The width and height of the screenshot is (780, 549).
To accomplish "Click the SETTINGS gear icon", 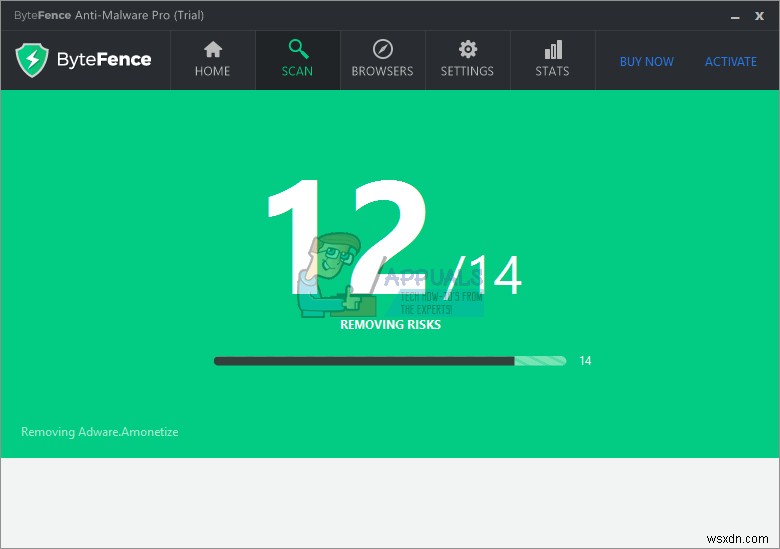I will click(468, 49).
